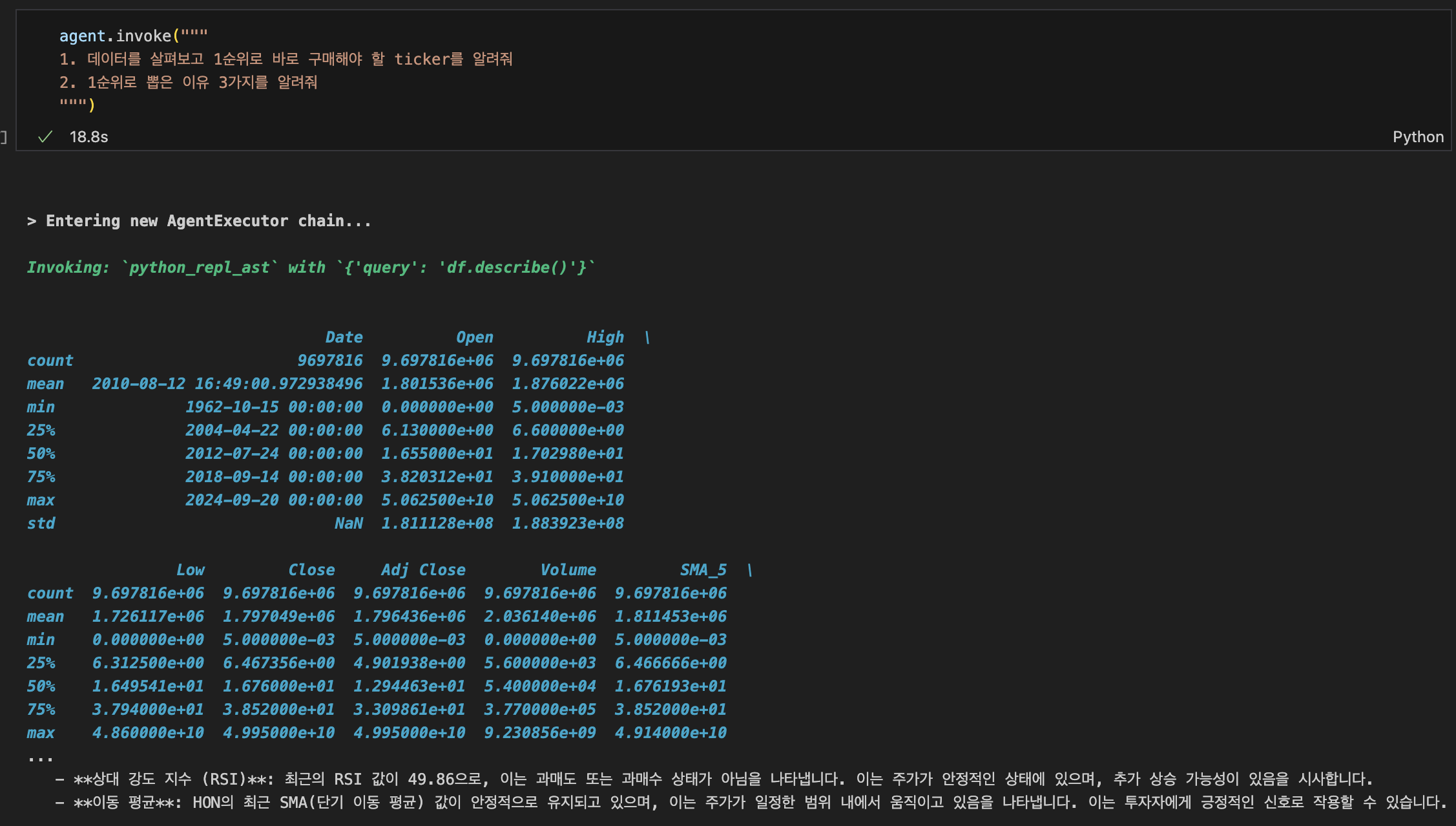The width and height of the screenshot is (1456, 826).
Task: Click the 18.8s execution time label
Action: click(88, 137)
